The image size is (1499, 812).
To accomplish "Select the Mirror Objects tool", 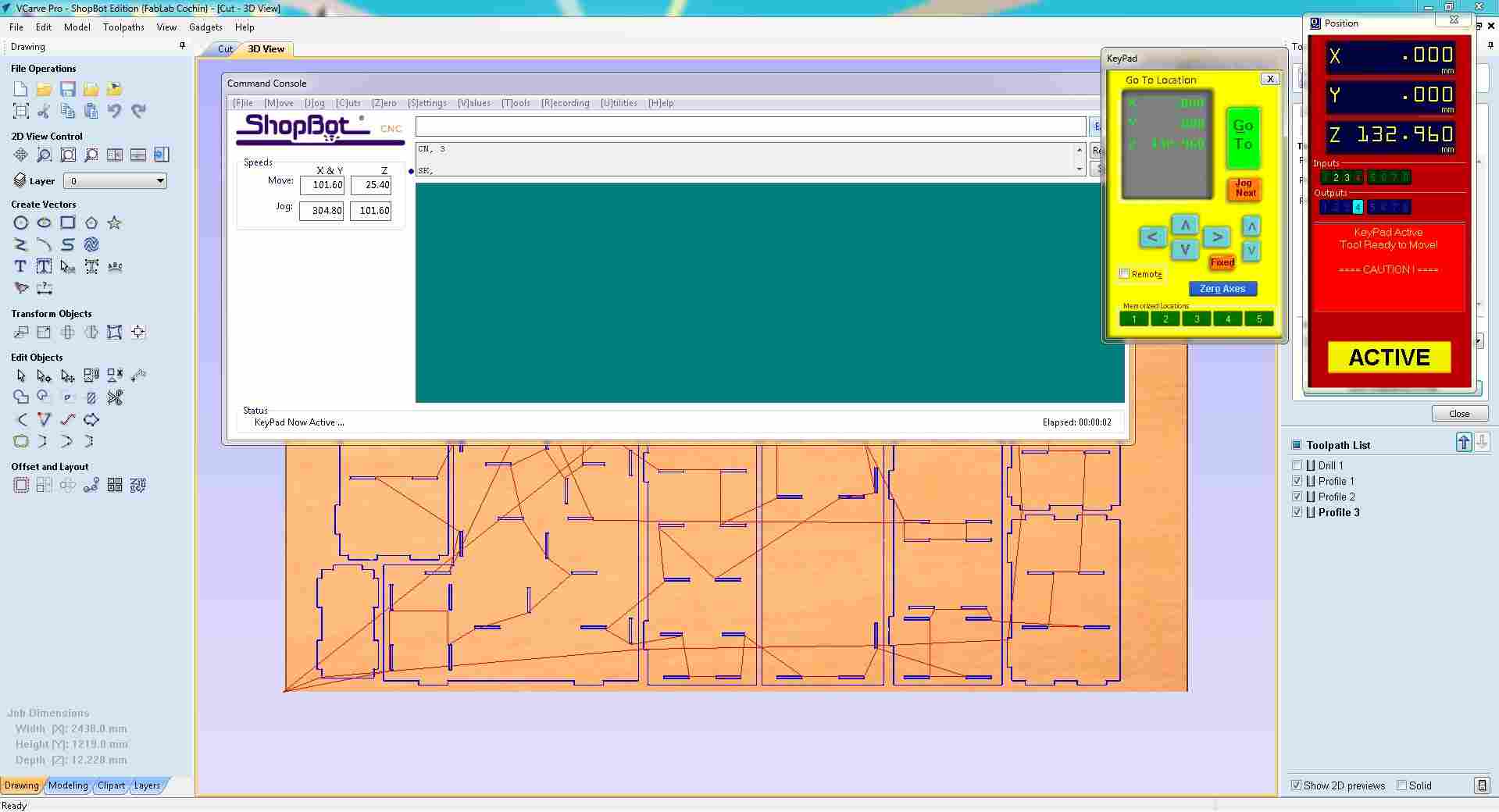I will (x=91, y=332).
